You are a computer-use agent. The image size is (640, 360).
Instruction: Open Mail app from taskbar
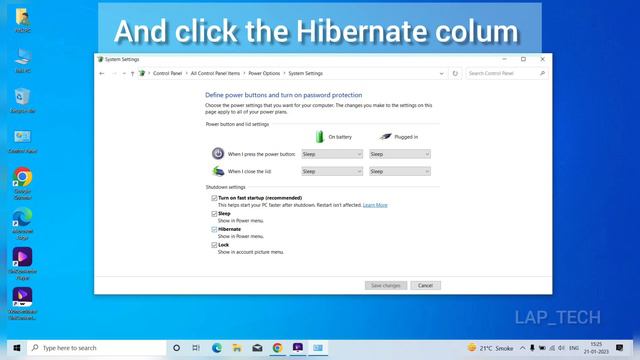pyautogui.click(x=257, y=348)
